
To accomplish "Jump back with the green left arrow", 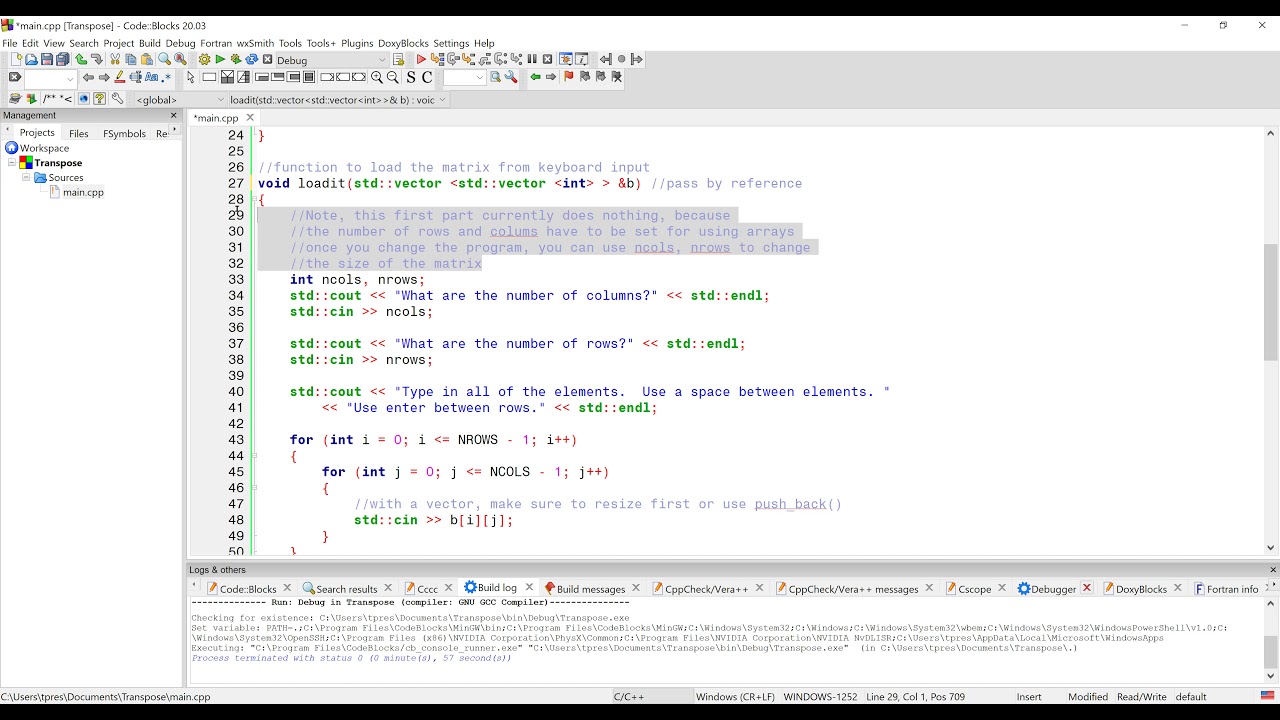I will (535, 77).
